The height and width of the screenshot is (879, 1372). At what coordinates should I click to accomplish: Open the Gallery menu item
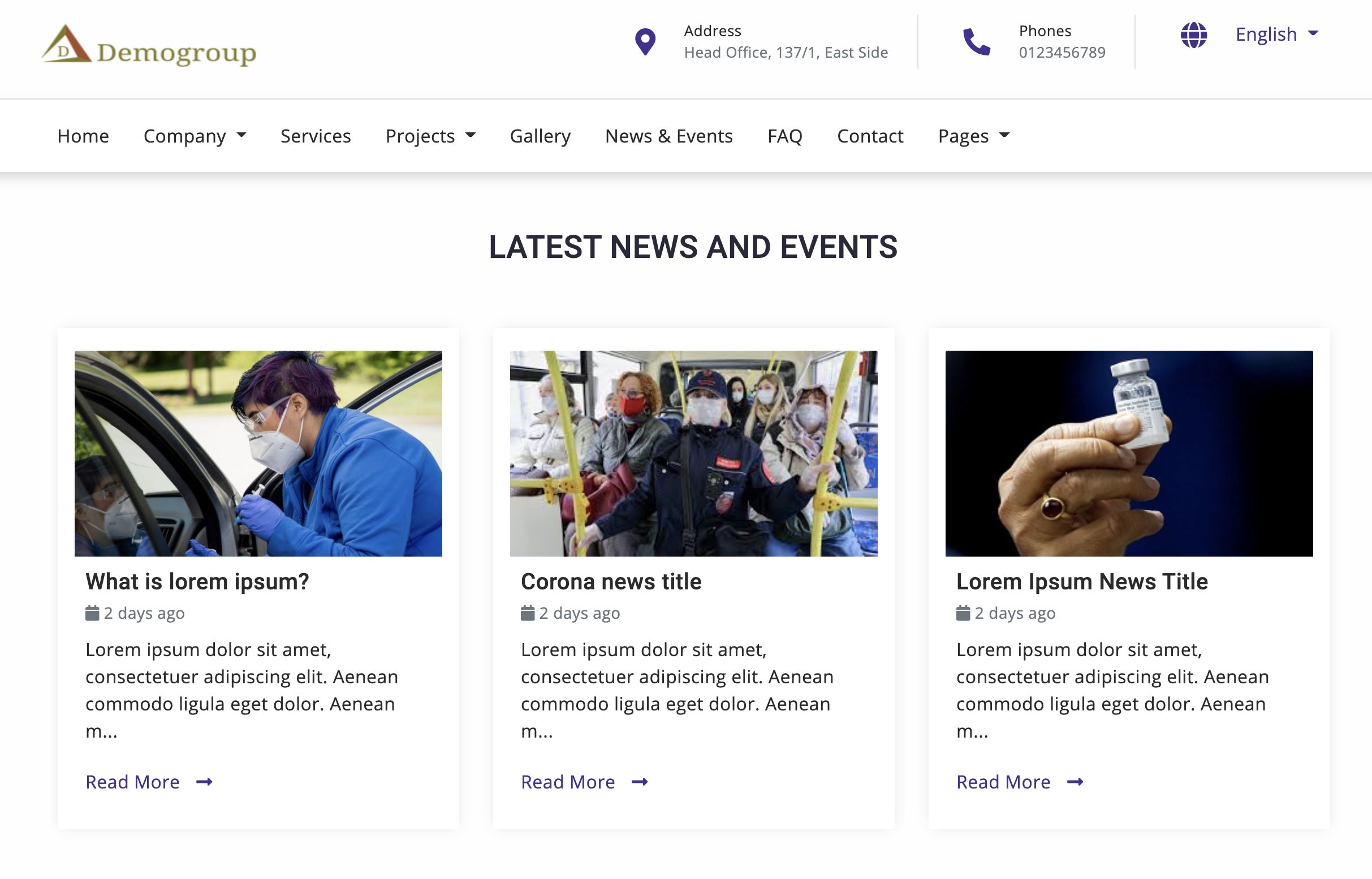click(x=540, y=136)
